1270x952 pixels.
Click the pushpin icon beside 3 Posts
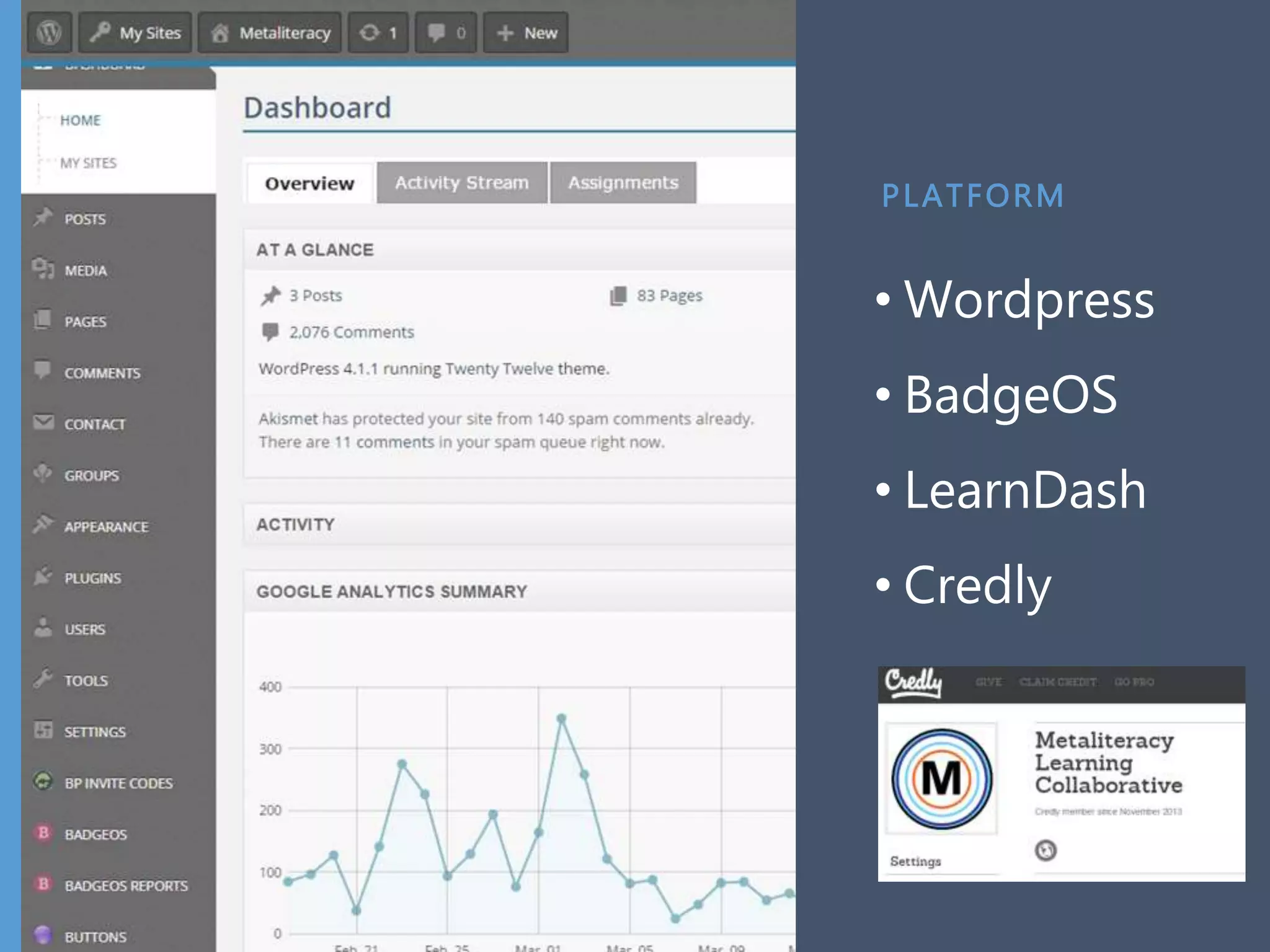(x=270, y=296)
